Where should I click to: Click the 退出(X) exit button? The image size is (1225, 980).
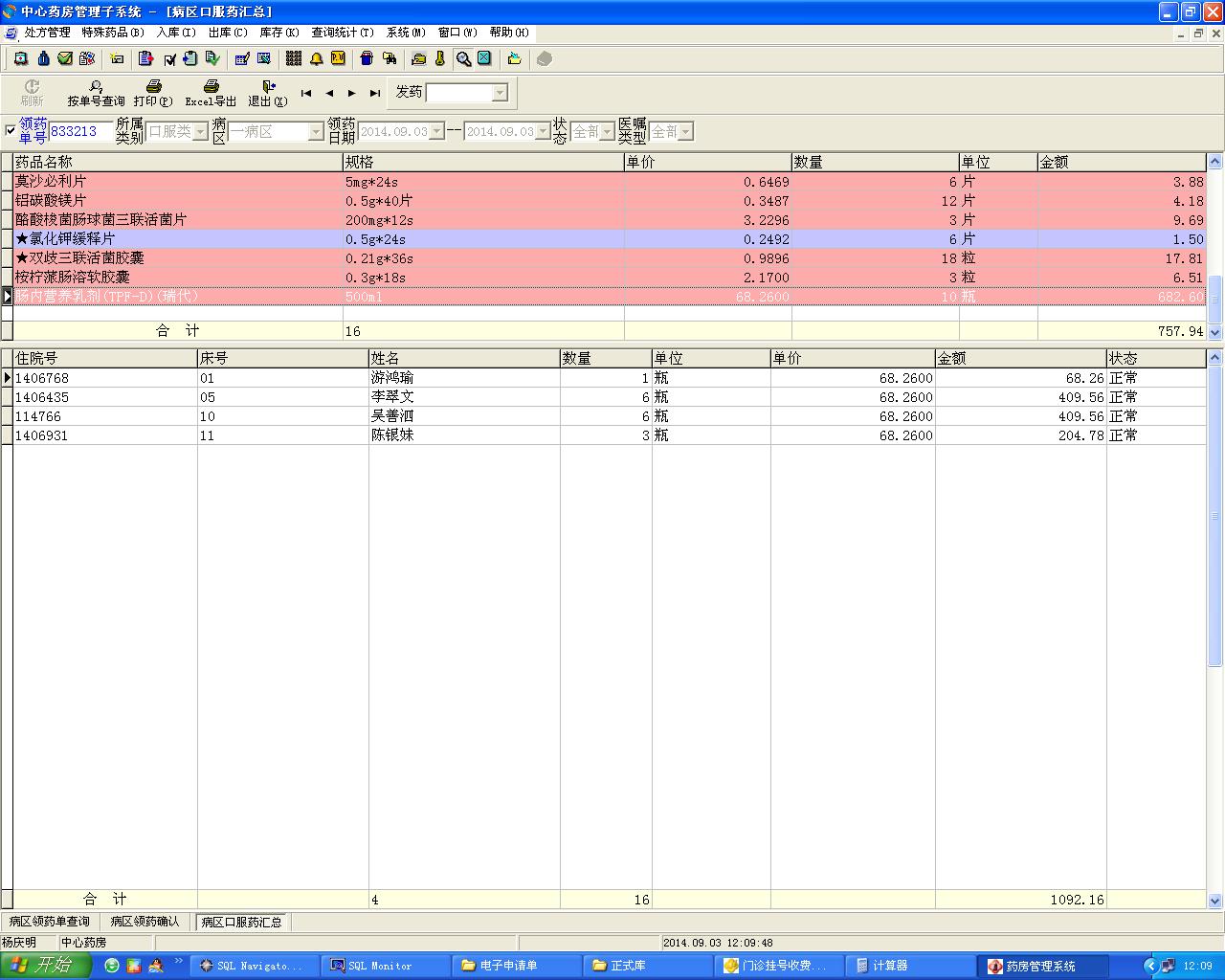[x=268, y=94]
